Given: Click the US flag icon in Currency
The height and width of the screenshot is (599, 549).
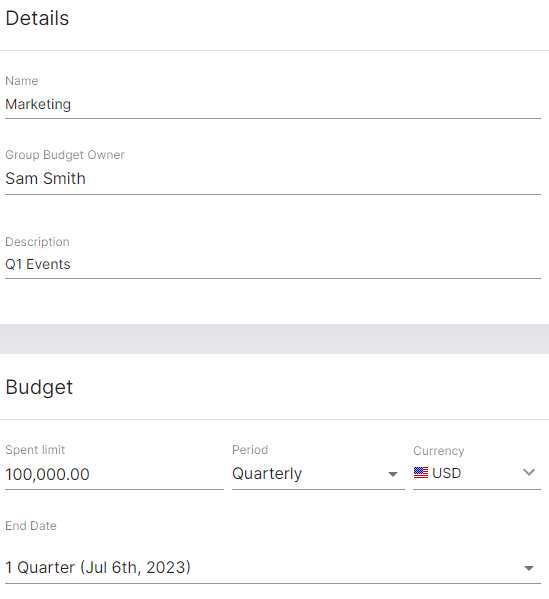Looking at the screenshot, I should click(x=421, y=473).
